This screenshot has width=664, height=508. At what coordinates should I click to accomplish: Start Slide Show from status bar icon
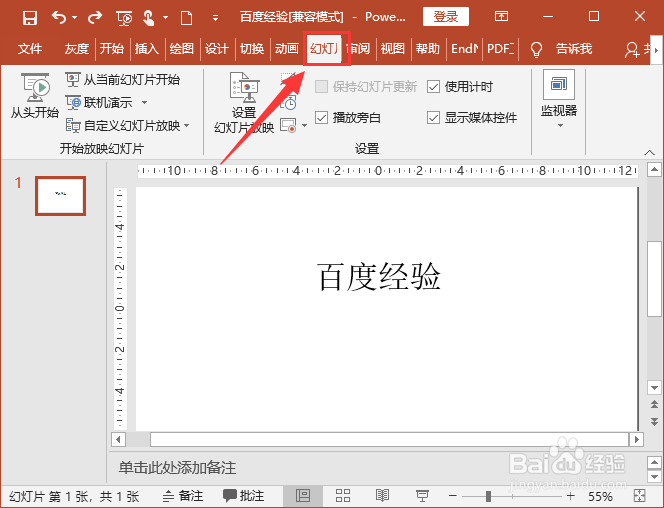point(422,496)
